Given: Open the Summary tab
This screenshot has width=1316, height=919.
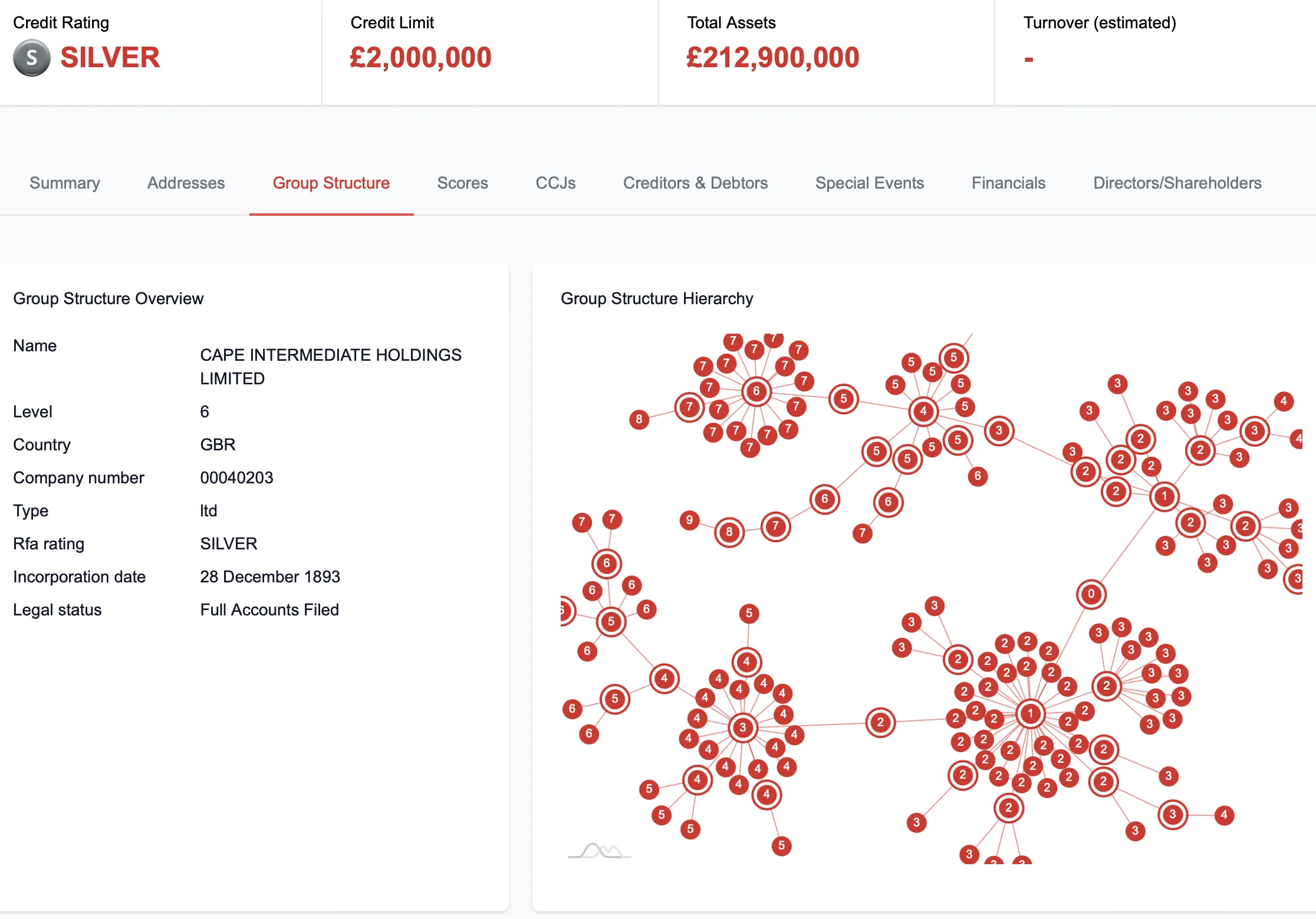Looking at the screenshot, I should click(65, 183).
